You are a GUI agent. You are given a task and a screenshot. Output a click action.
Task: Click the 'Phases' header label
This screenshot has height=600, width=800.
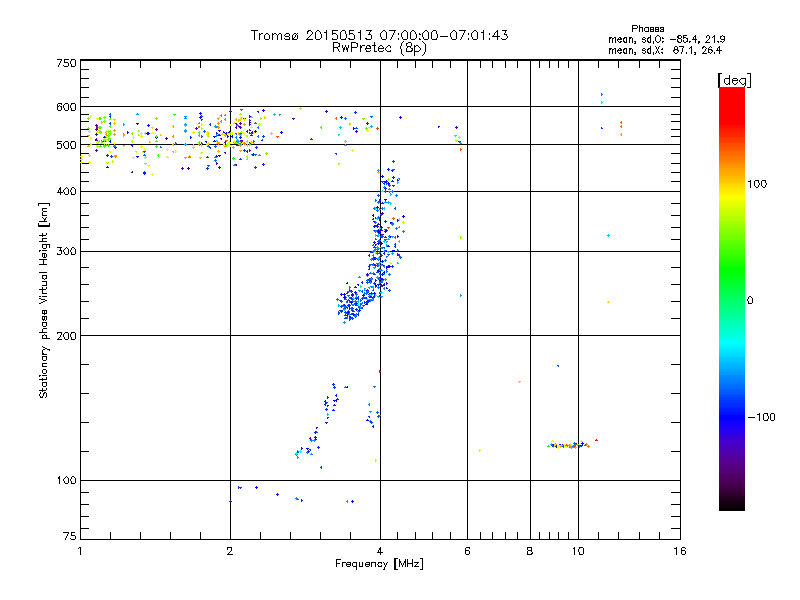coord(647,29)
